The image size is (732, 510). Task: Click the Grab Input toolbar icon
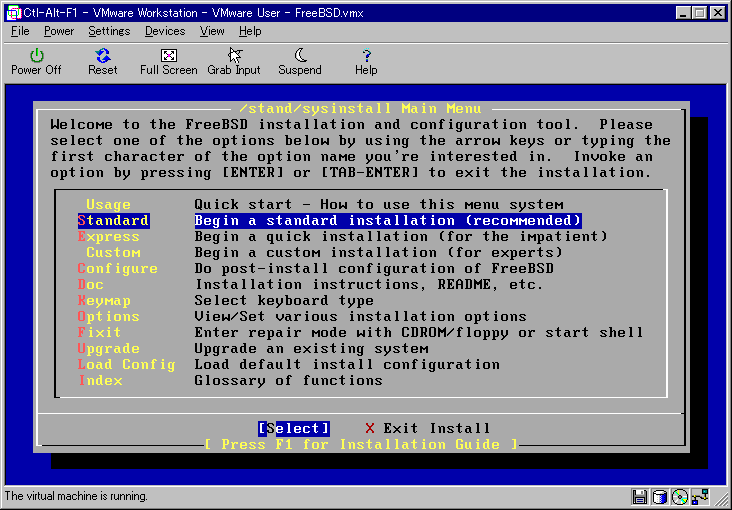click(234, 62)
